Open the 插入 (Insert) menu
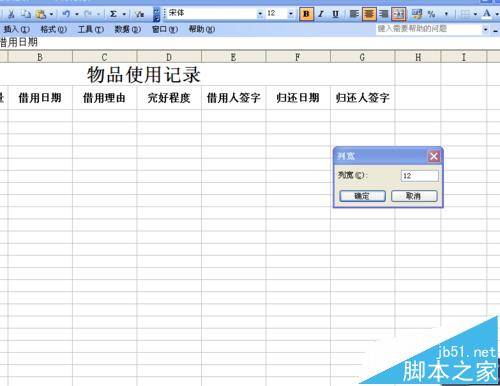Screen dimensions: 500x386 tap(16, 29)
